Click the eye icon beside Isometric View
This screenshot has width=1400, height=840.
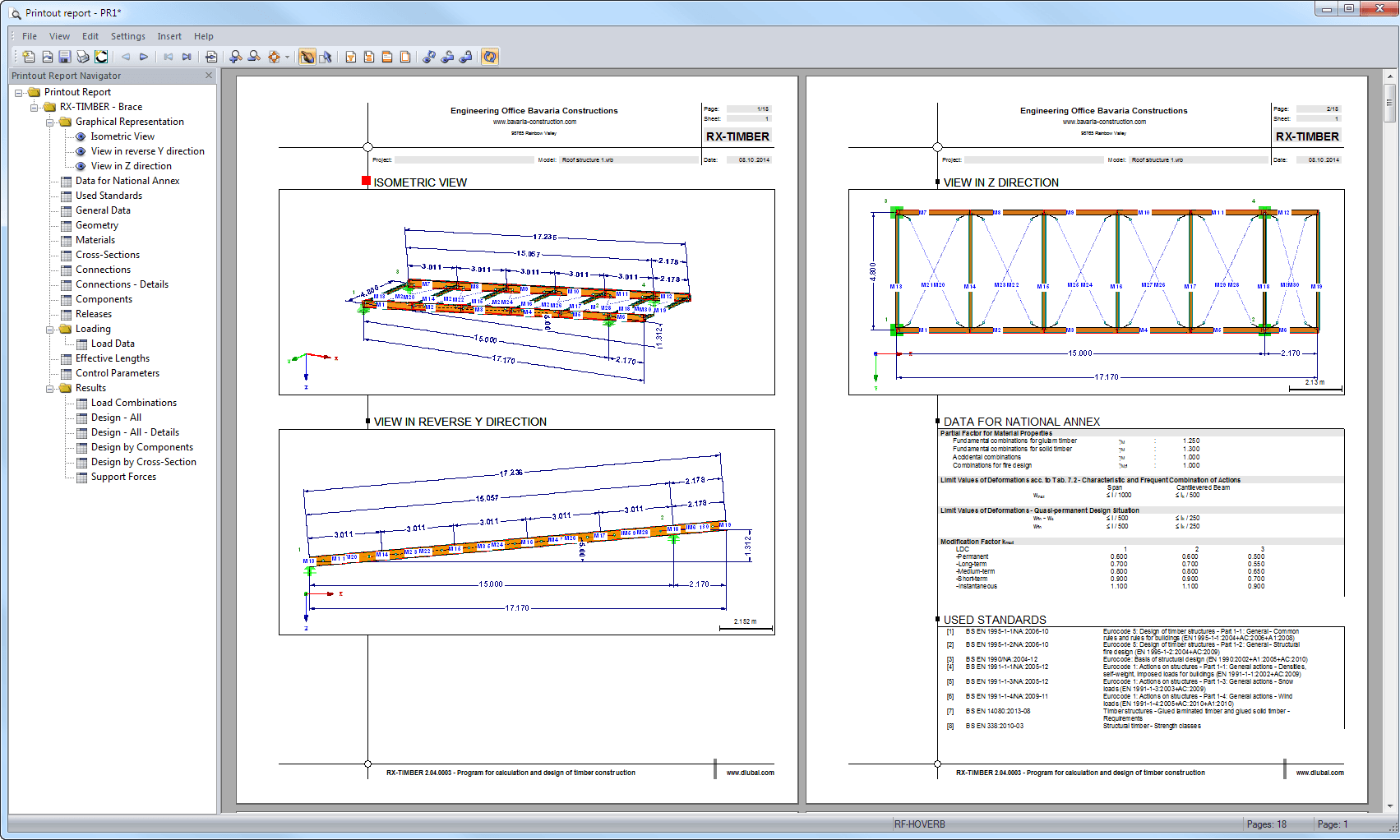tap(81, 137)
